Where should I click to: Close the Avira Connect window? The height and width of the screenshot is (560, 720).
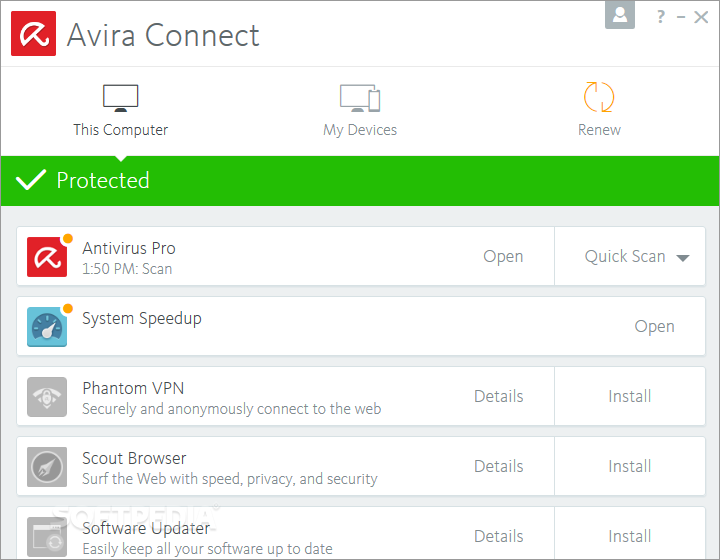tap(701, 17)
